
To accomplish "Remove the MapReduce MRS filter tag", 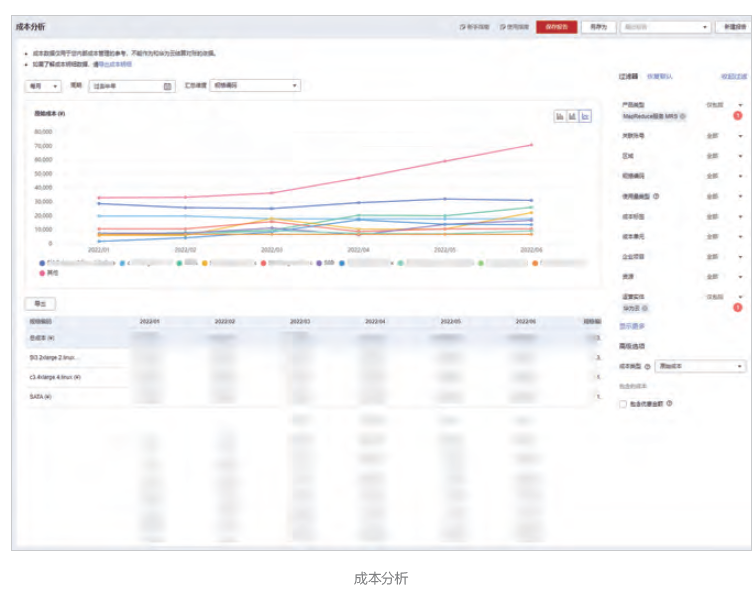I will coord(683,116).
